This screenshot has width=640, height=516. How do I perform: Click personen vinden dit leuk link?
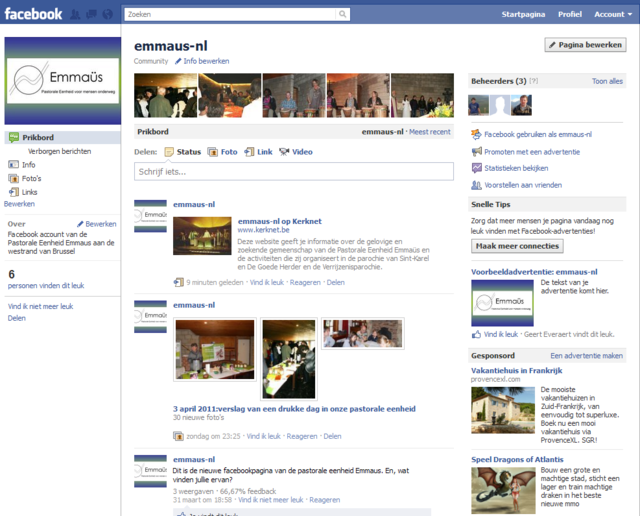tap(46, 285)
